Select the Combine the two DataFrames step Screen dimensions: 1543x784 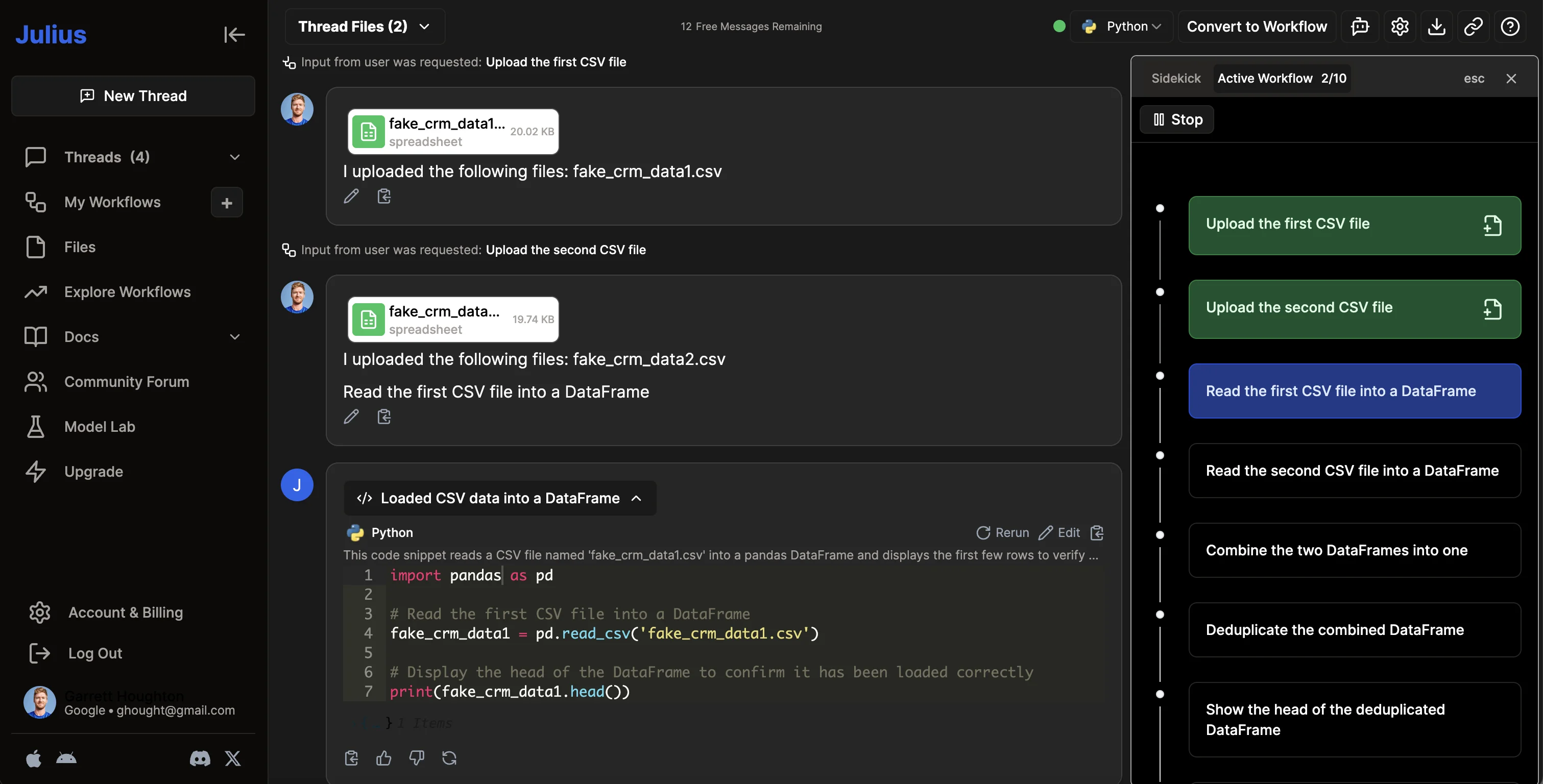[x=1354, y=550]
